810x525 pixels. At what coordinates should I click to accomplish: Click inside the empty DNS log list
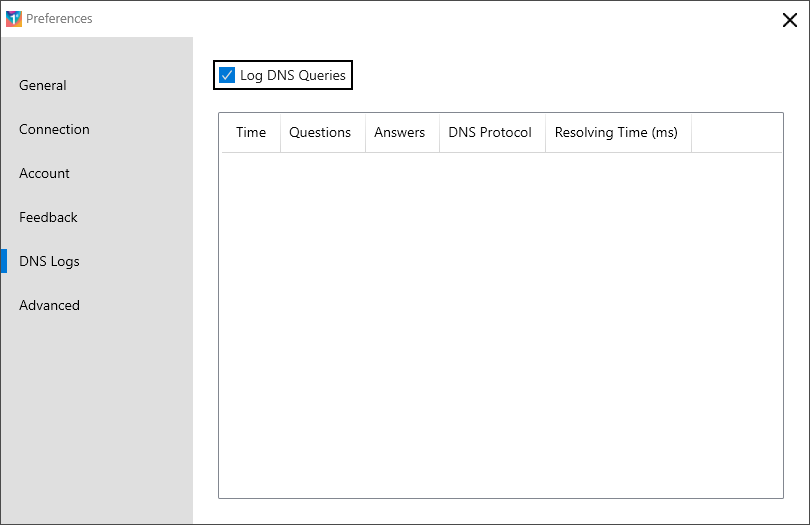[x=501, y=325]
